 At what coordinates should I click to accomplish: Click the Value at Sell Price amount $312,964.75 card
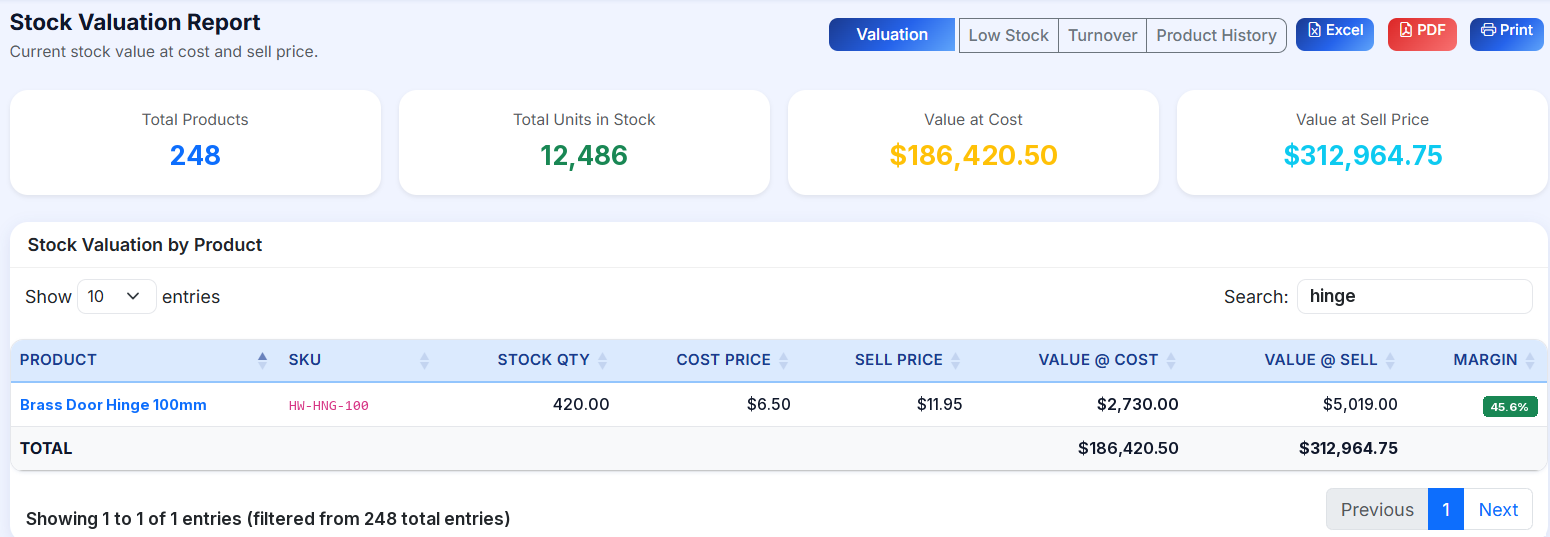point(1362,142)
